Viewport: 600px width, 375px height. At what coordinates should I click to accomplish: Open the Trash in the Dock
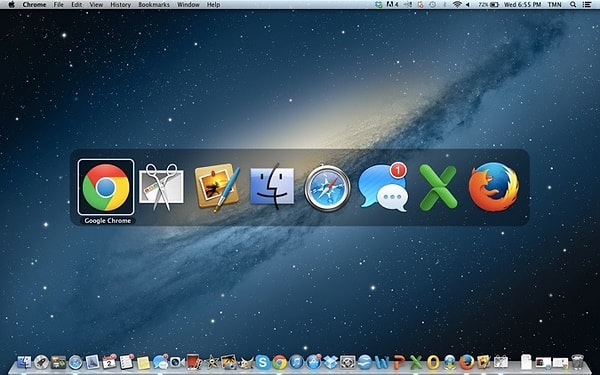577,362
